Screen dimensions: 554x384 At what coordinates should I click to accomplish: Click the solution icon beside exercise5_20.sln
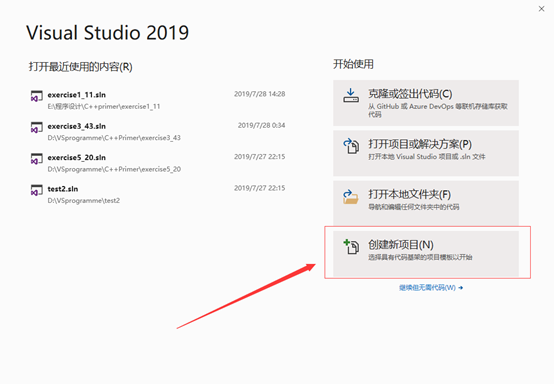click(x=37, y=159)
